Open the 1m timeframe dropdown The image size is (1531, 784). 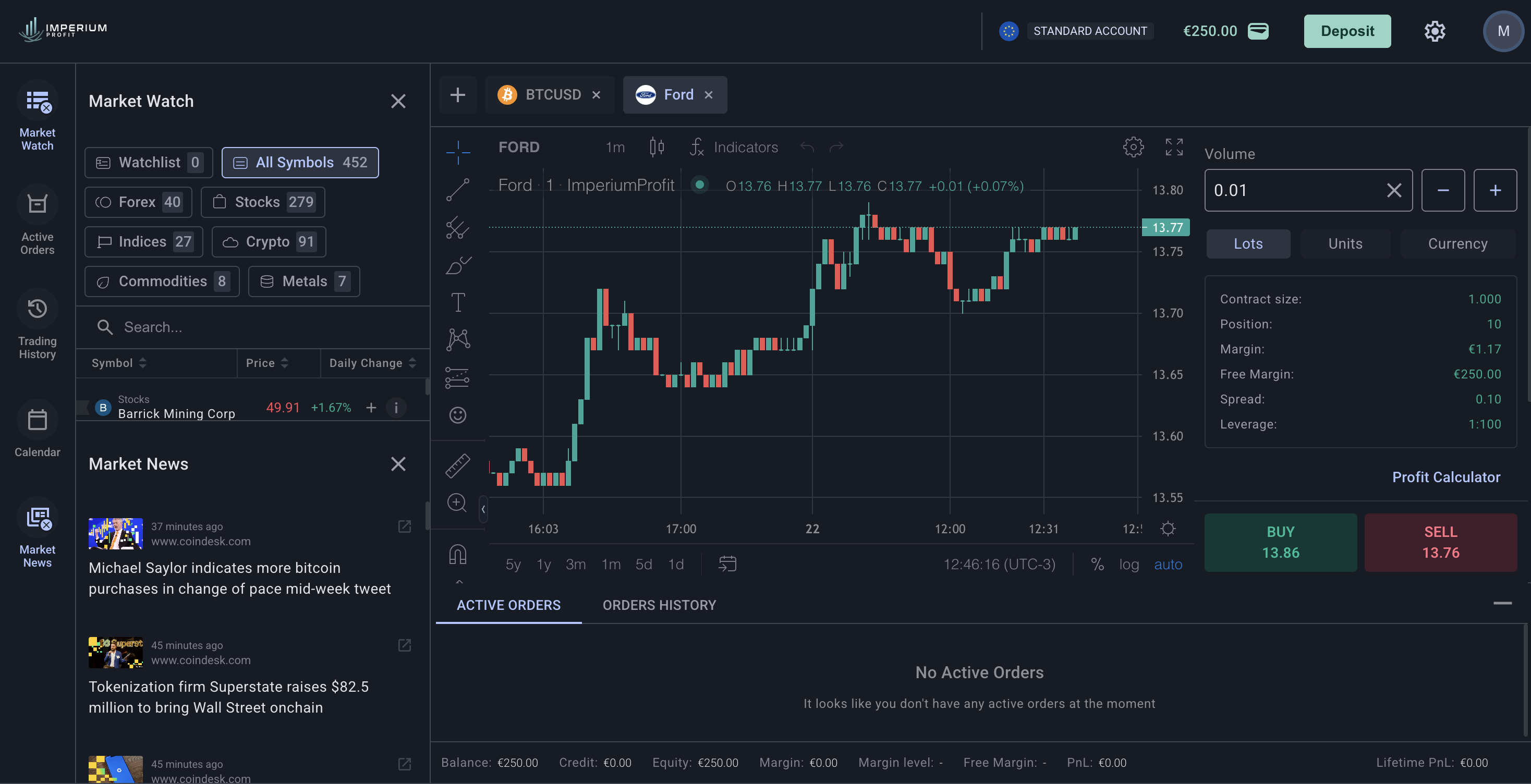(x=615, y=146)
